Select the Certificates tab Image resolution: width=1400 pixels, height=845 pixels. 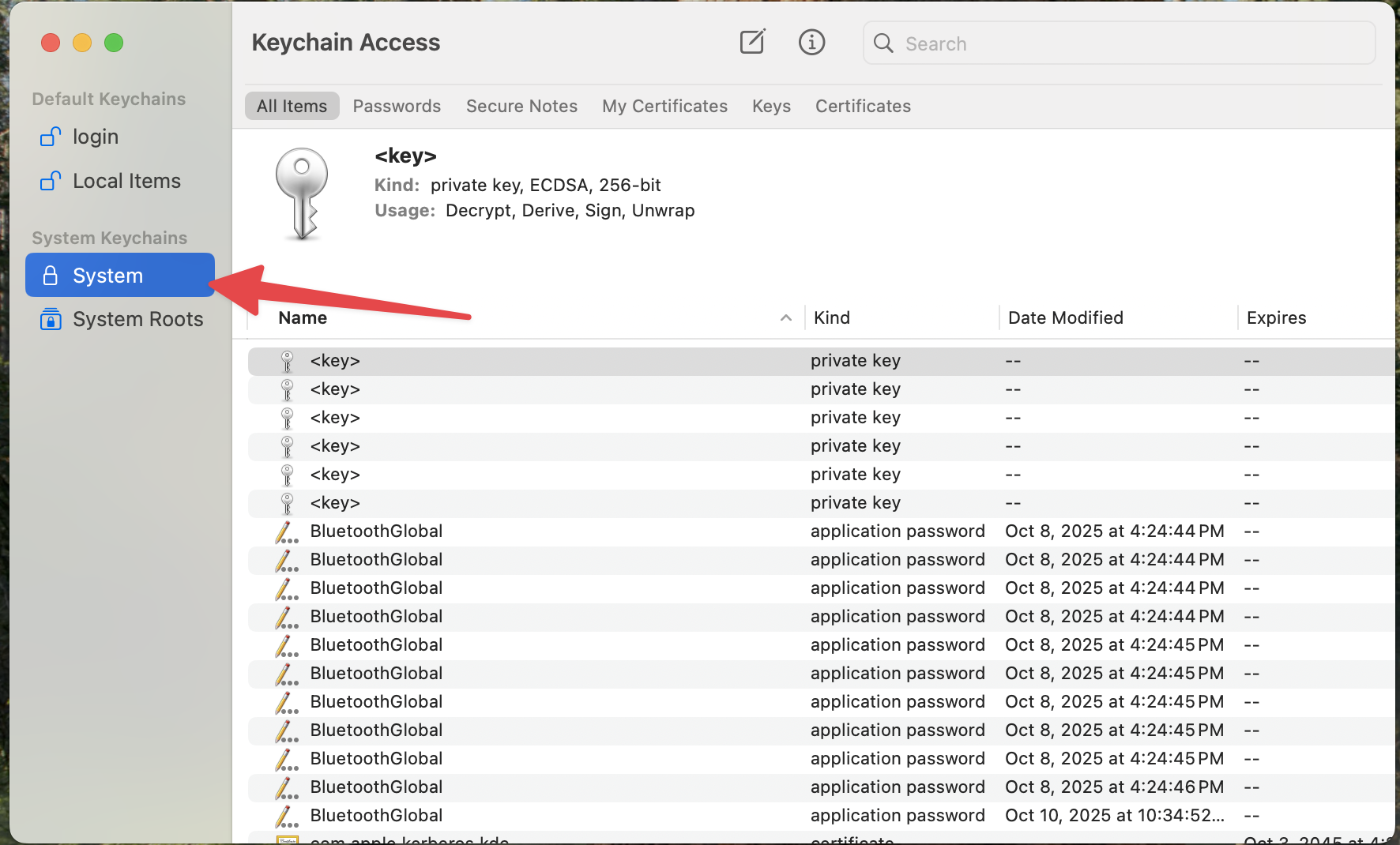tap(863, 106)
